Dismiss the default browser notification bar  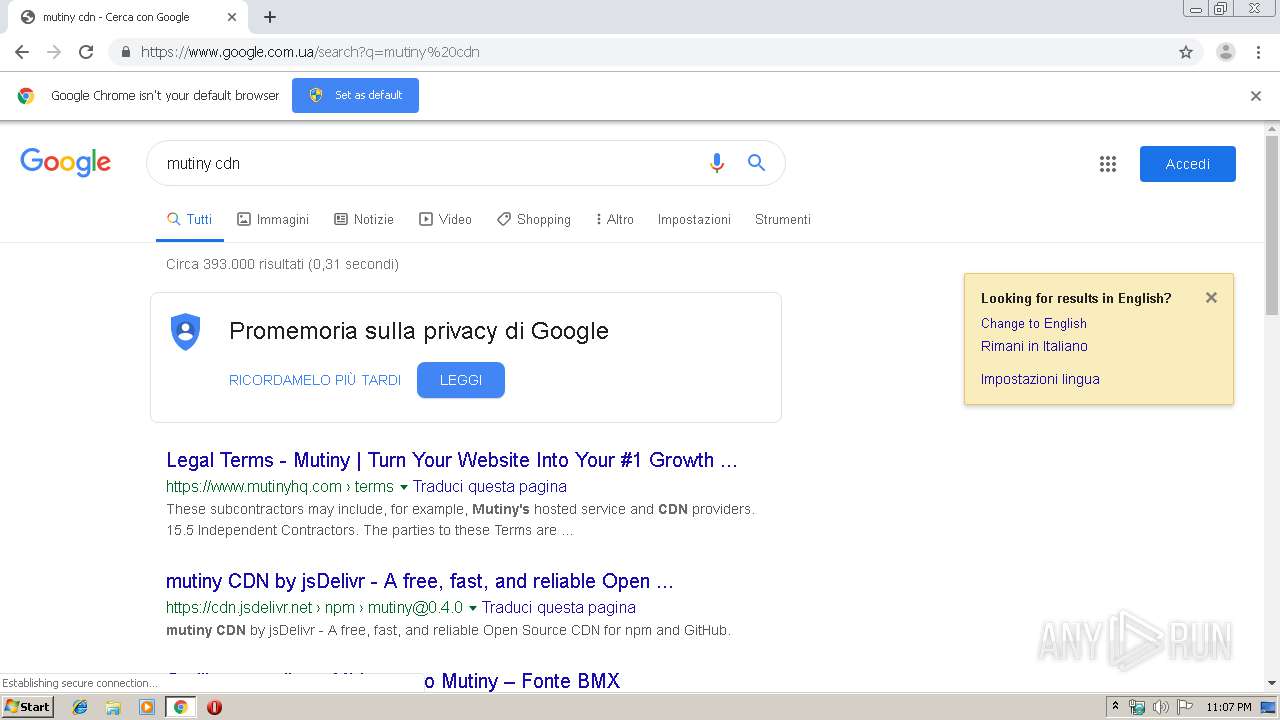(x=1256, y=96)
